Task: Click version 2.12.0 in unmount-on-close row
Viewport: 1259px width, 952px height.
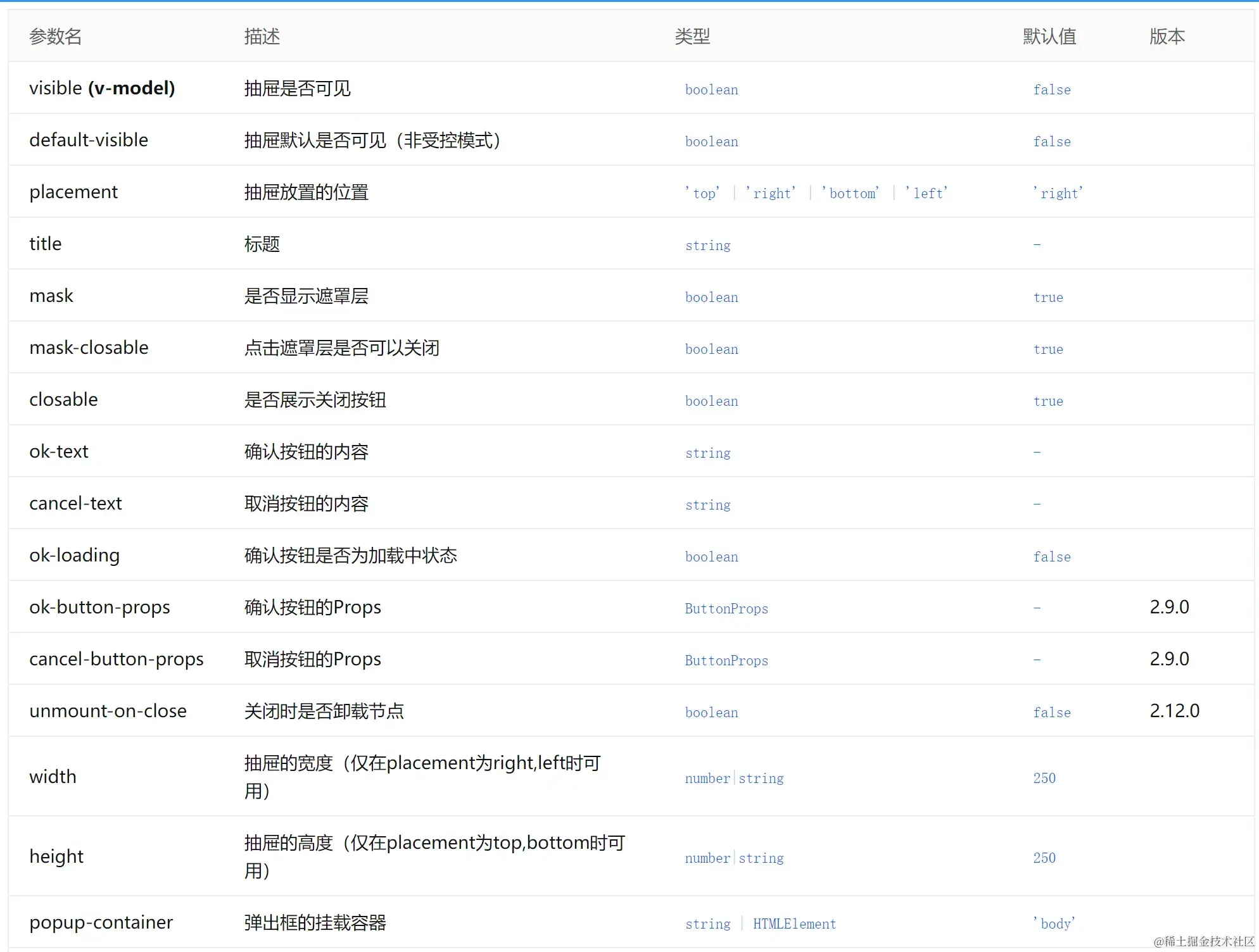Action: [x=1174, y=711]
